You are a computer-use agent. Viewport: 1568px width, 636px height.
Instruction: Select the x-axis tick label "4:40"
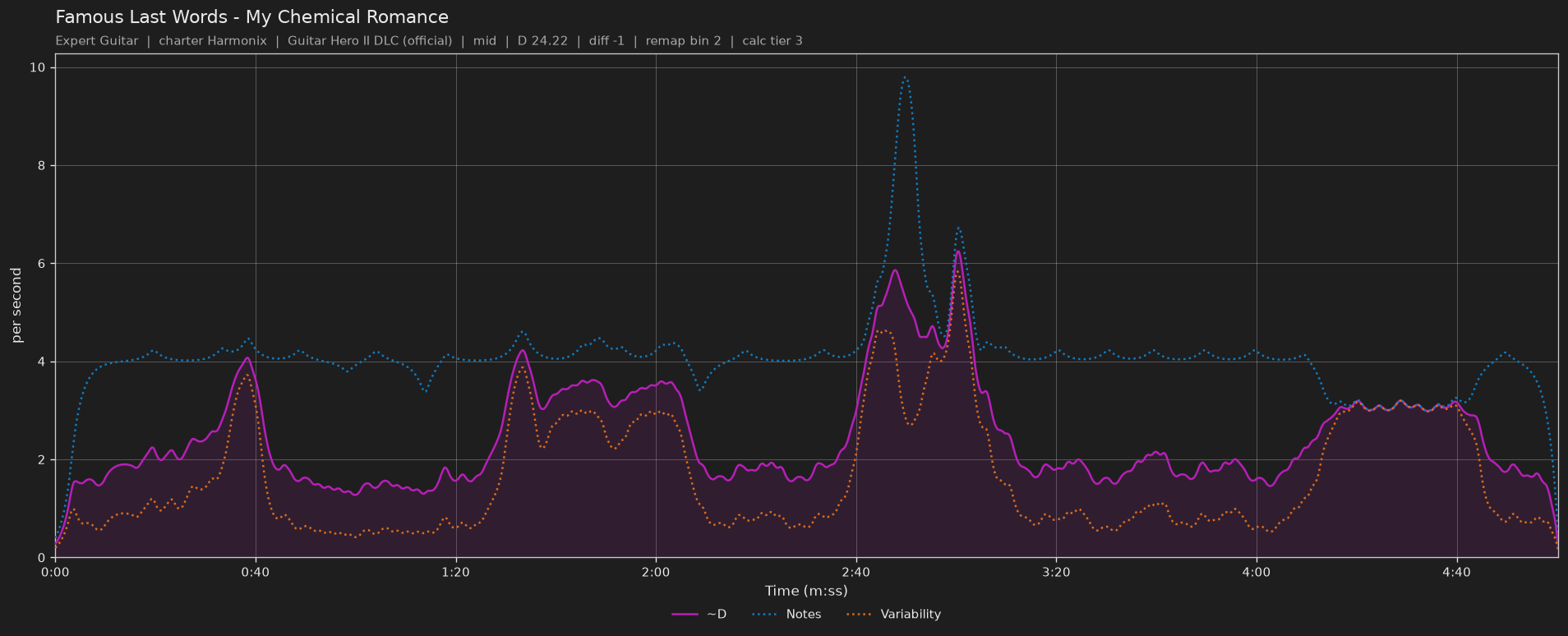click(1457, 572)
